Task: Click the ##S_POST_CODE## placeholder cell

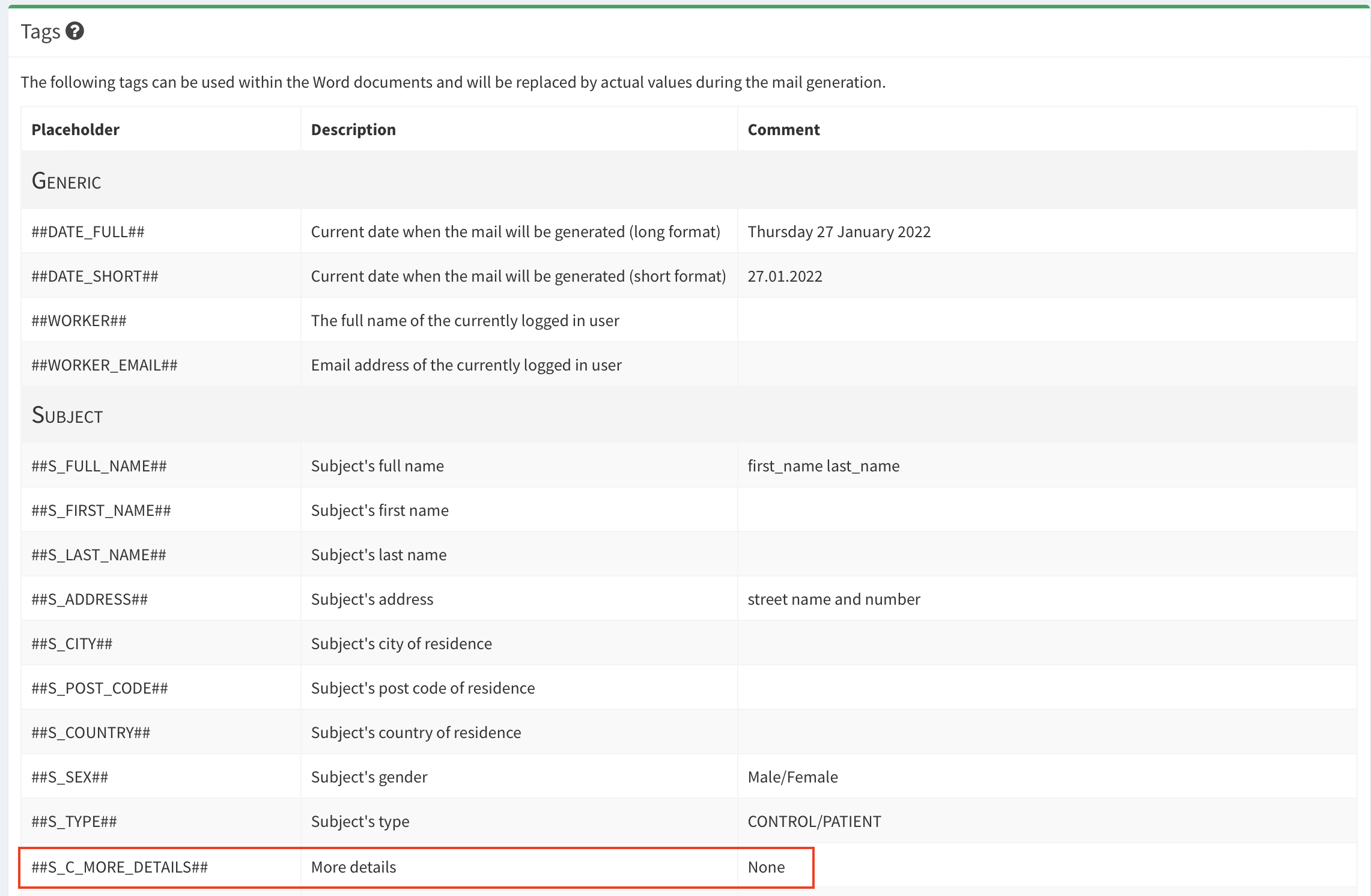Action: click(x=100, y=688)
